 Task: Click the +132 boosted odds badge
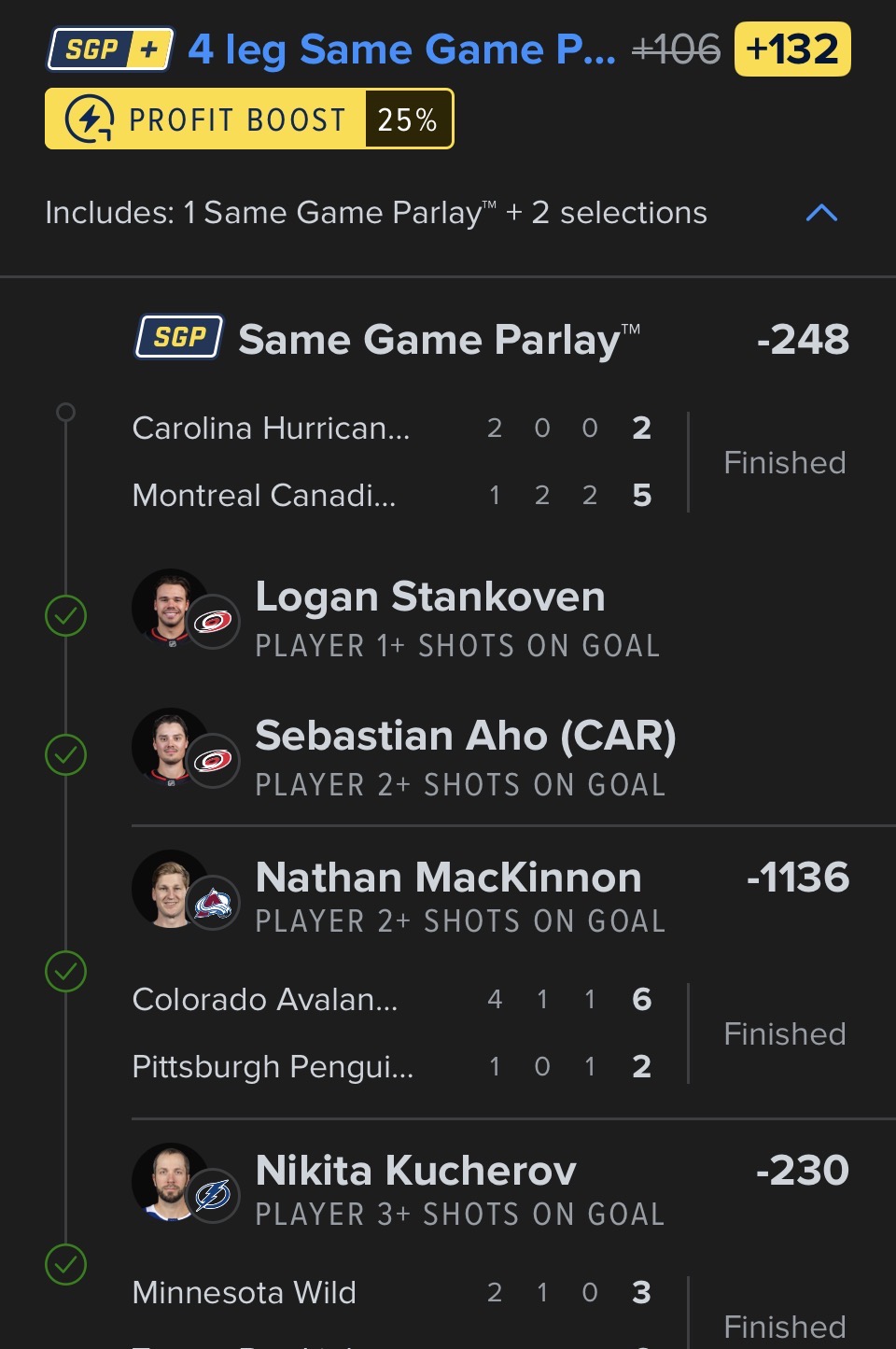792,49
